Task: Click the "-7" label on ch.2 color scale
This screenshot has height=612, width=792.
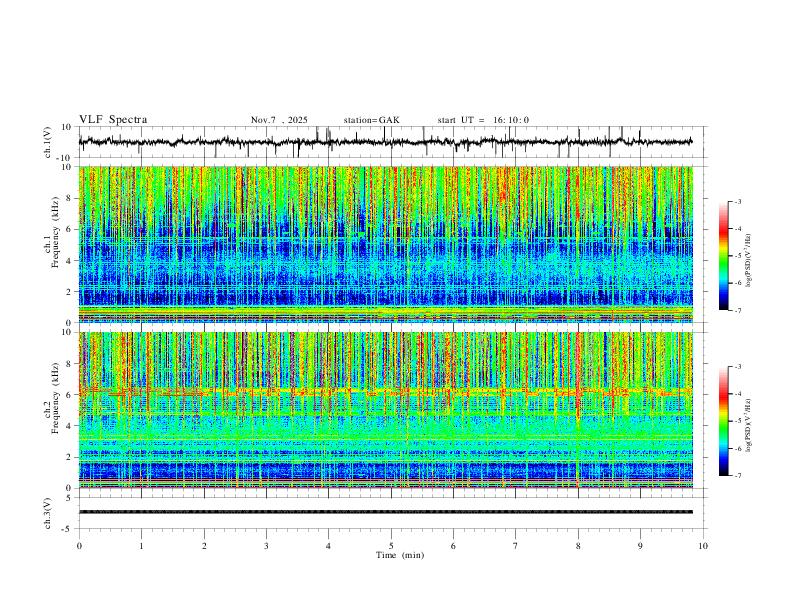Action: click(x=738, y=476)
